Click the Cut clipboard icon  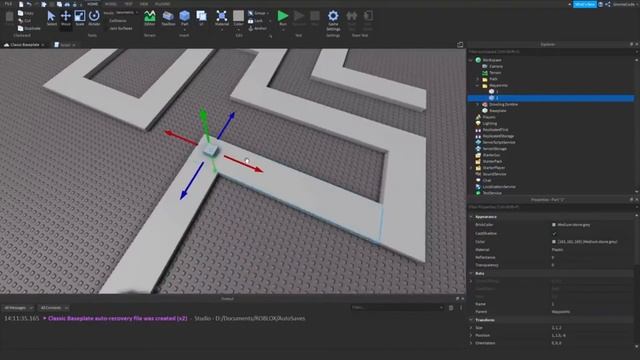coord(20,21)
